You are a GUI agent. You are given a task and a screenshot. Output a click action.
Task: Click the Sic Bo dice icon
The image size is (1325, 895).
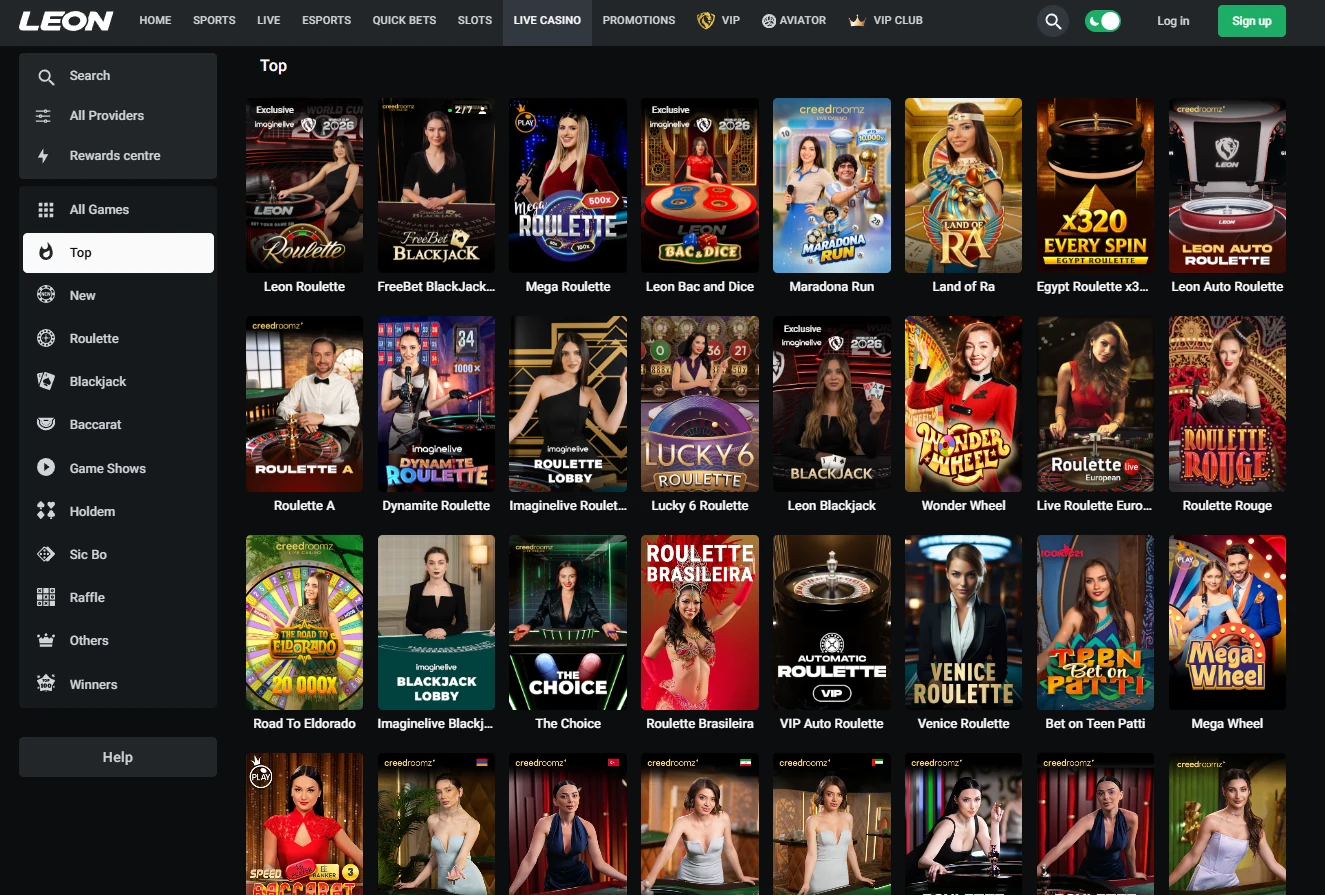tap(45, 554)
